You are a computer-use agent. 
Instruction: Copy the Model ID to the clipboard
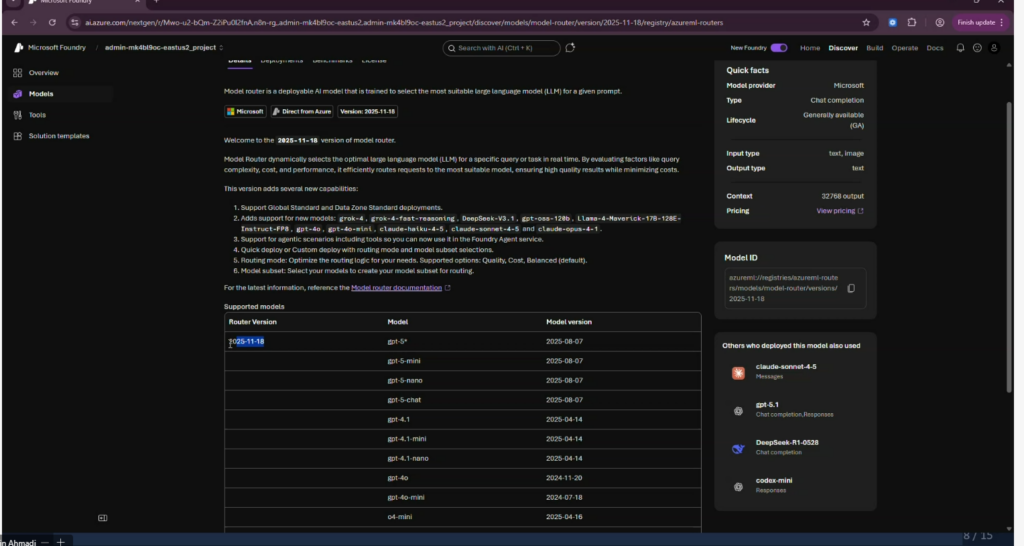[851, 288]
